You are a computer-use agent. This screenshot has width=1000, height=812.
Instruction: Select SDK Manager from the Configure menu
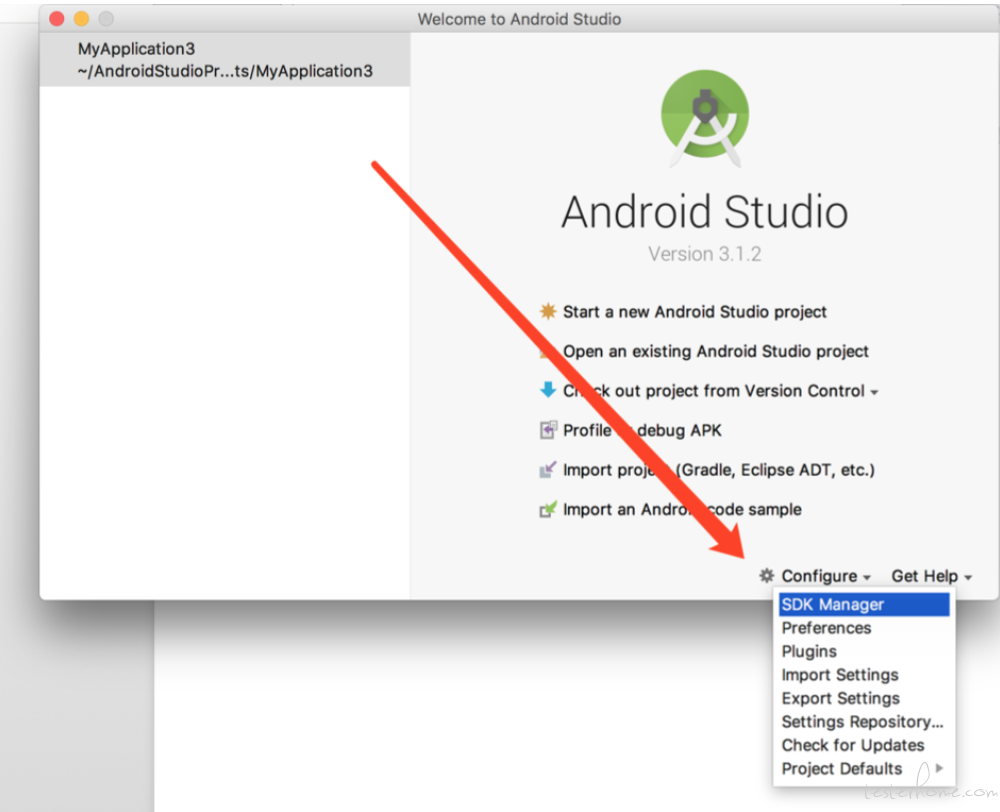click(864, 604)
